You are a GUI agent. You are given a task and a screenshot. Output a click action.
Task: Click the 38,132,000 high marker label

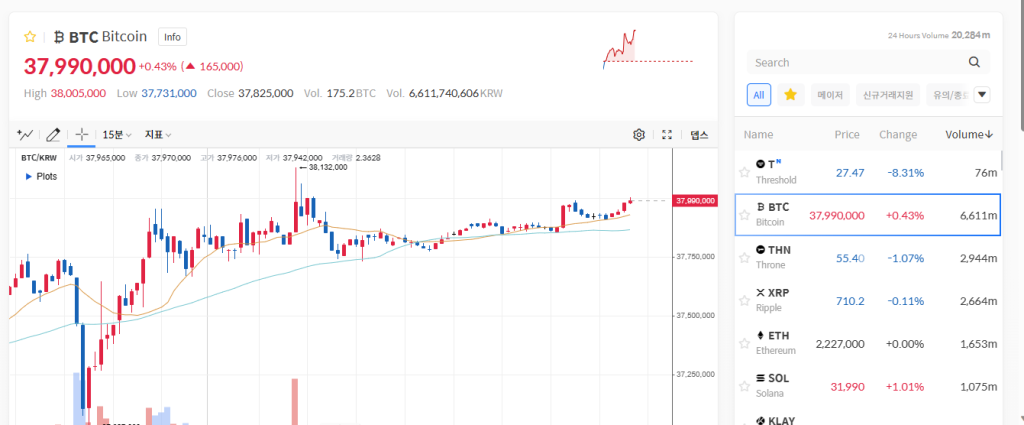[328, 167]
